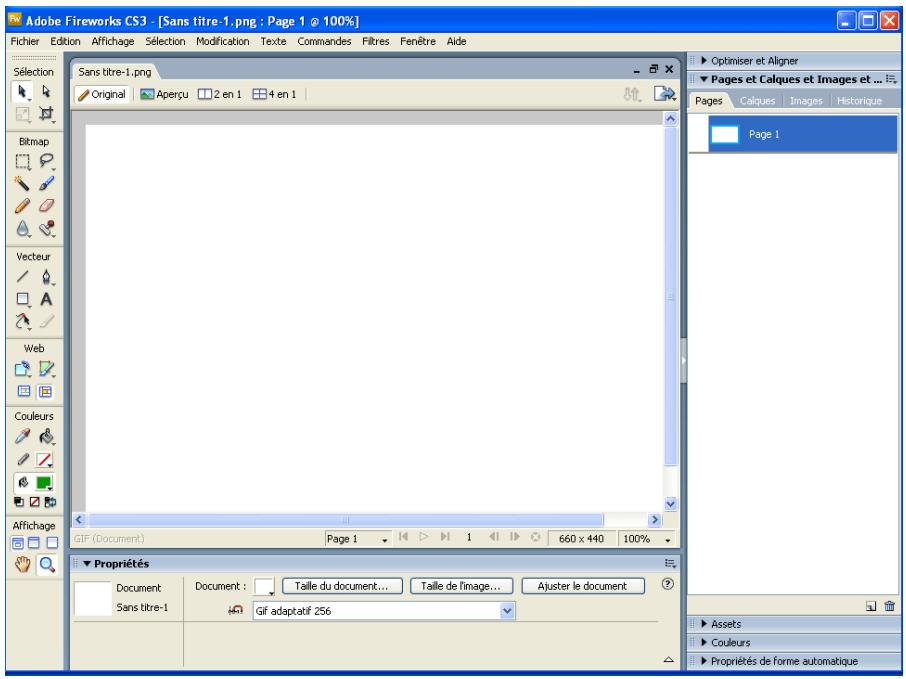
Task: Select the Crop tool
Action: pyautogui.click(x=46, y=114)
